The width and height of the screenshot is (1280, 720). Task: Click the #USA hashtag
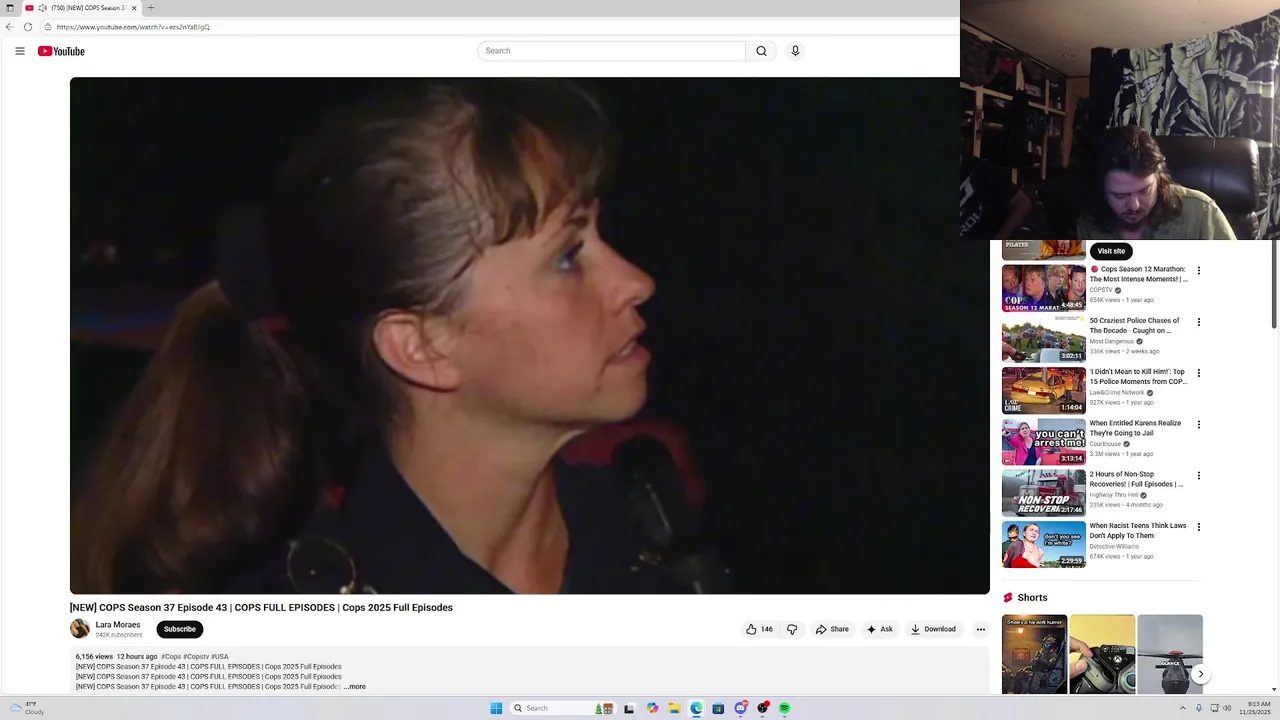coord(220,657)
